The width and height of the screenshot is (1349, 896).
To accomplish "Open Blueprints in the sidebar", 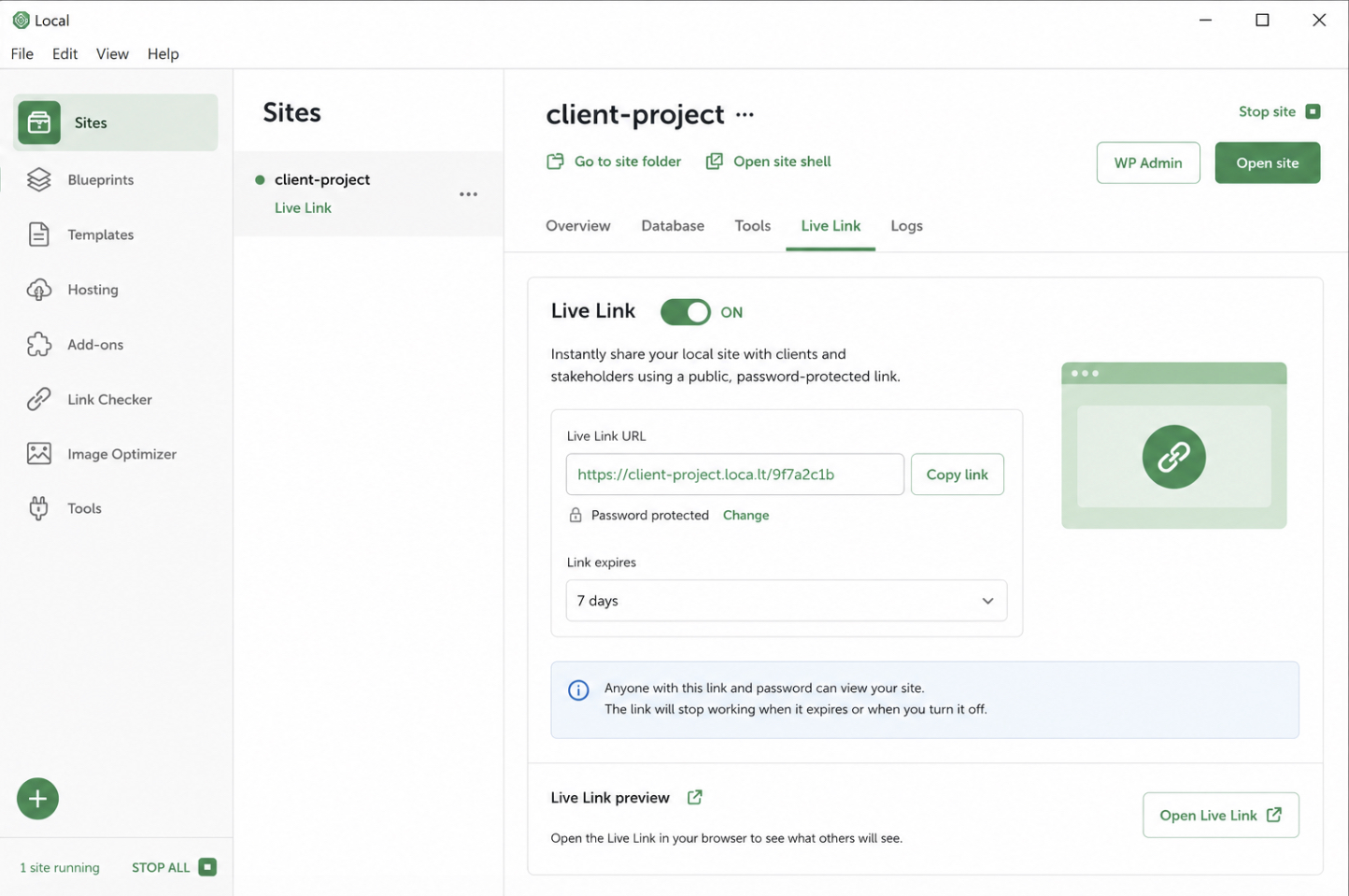I will point(101,179).
